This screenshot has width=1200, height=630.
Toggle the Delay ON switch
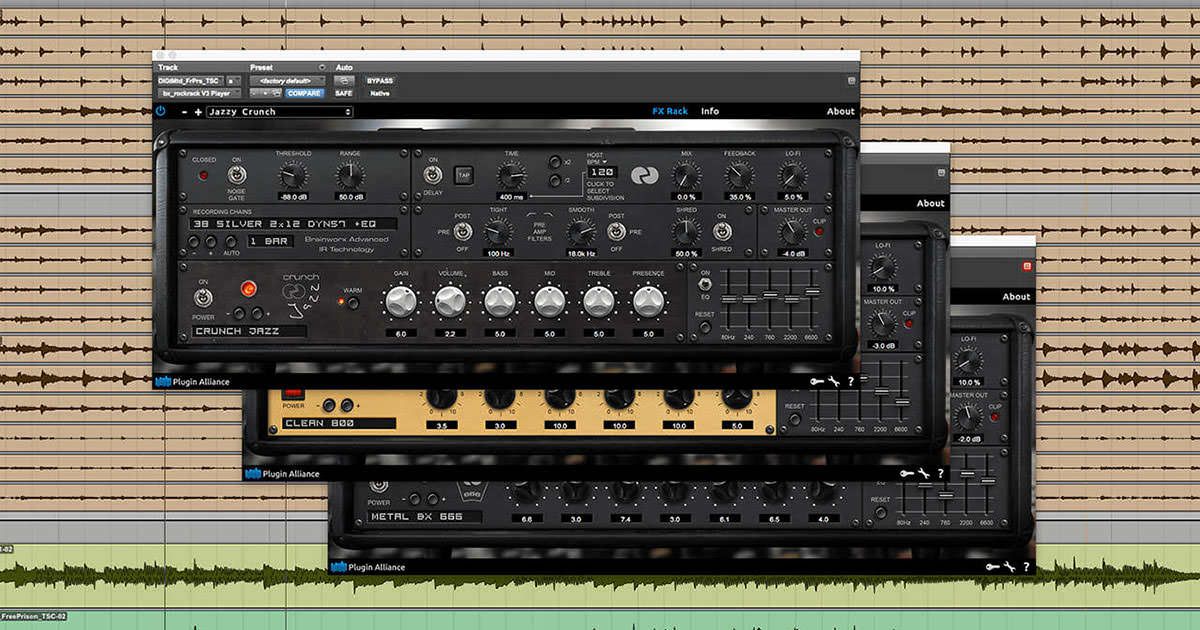click(433, 176)
